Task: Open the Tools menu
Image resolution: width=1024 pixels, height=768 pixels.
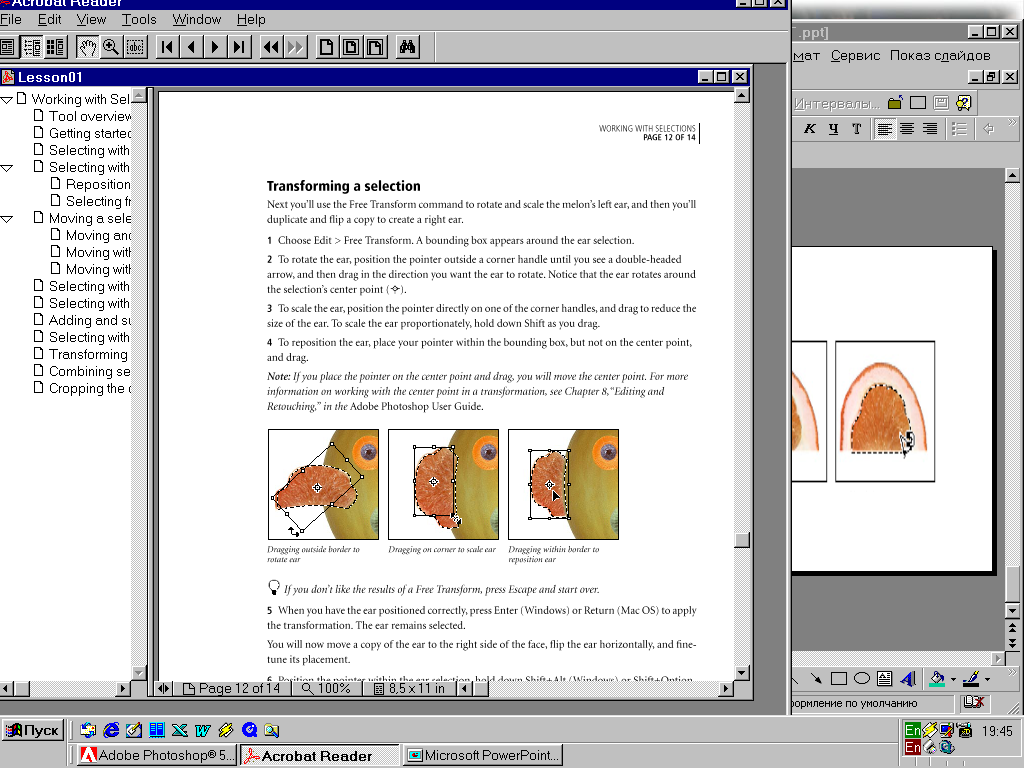Action: 139,20
